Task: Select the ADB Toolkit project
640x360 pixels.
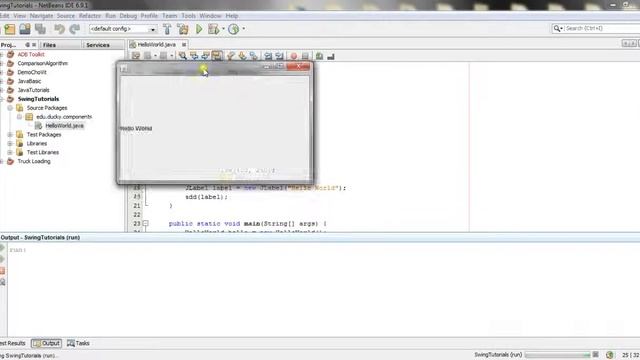Action: coord(31,54)
